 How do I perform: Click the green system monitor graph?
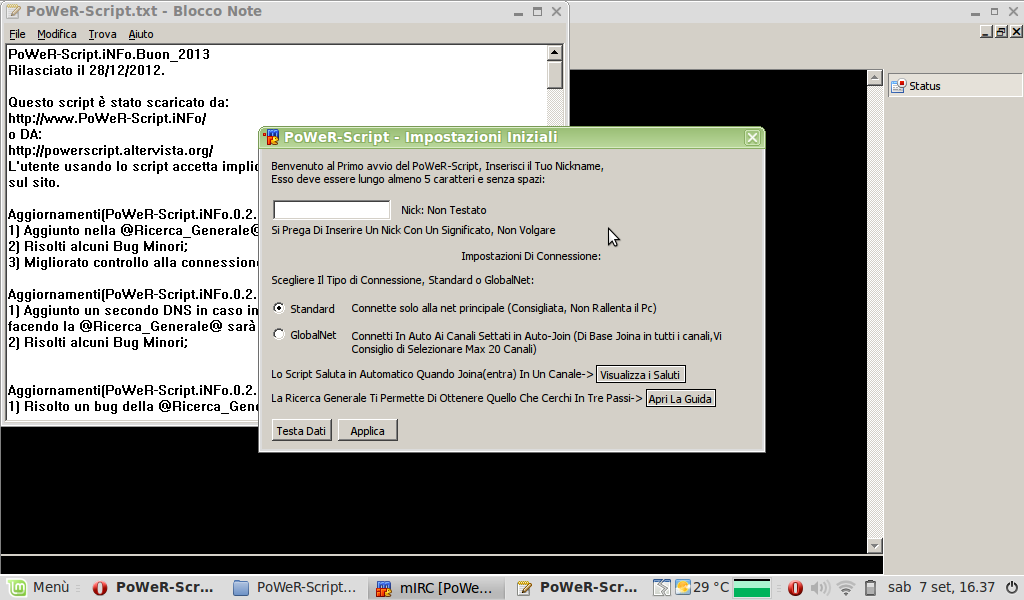point(752,588)
